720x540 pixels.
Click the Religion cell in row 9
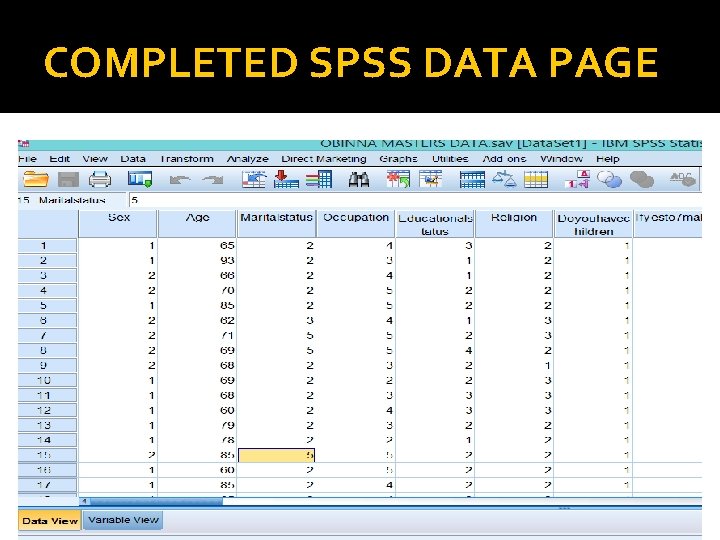click(514, 366)
